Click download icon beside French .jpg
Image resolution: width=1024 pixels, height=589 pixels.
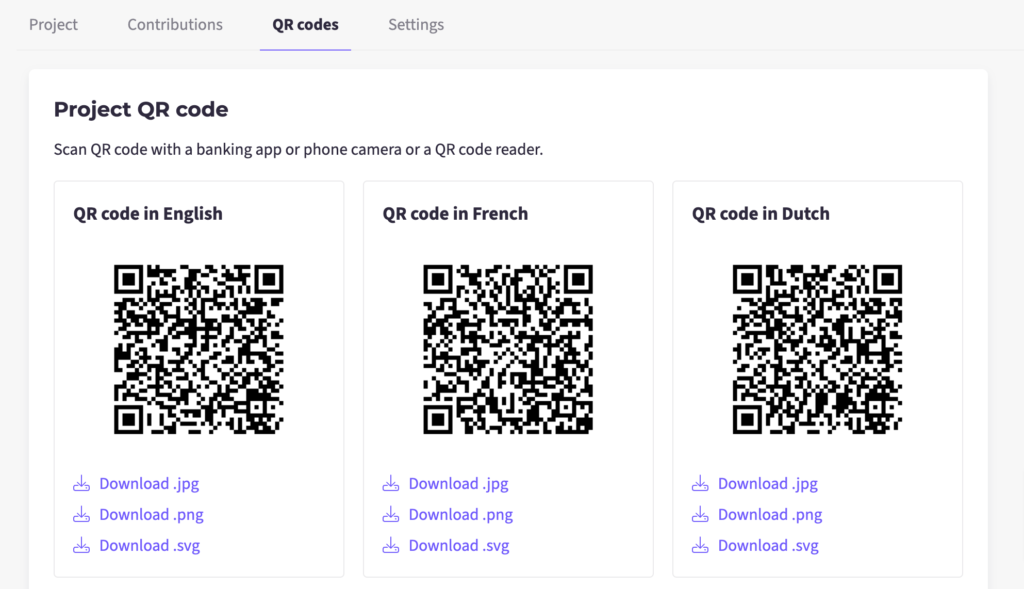point(391,484)
